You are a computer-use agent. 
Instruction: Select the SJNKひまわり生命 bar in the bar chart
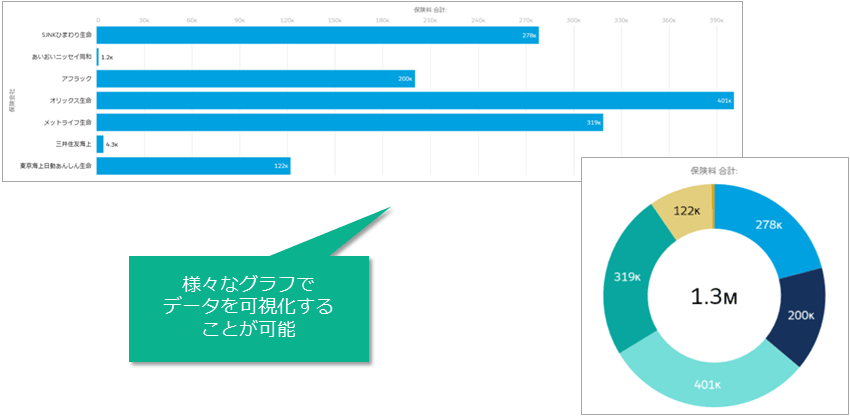pyautogui.click(x=318, y=35)
